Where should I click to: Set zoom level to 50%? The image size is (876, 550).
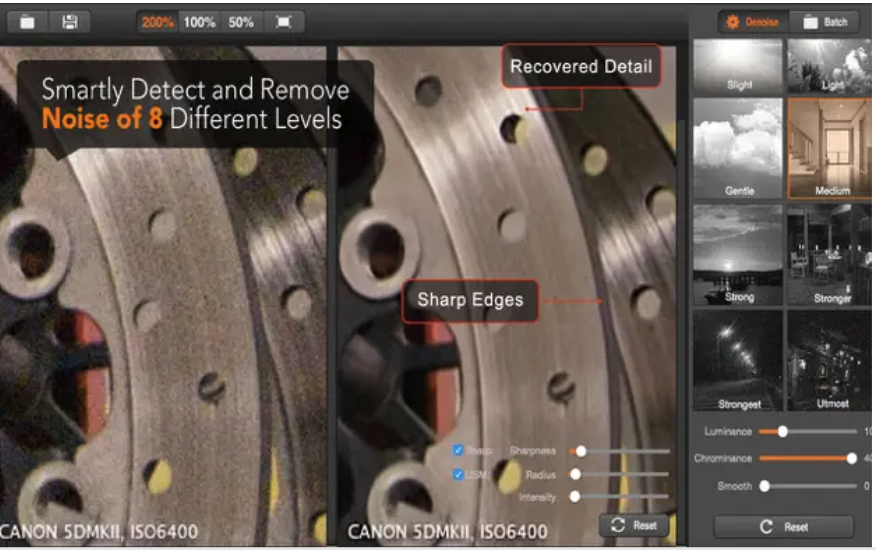click(241, 22)
